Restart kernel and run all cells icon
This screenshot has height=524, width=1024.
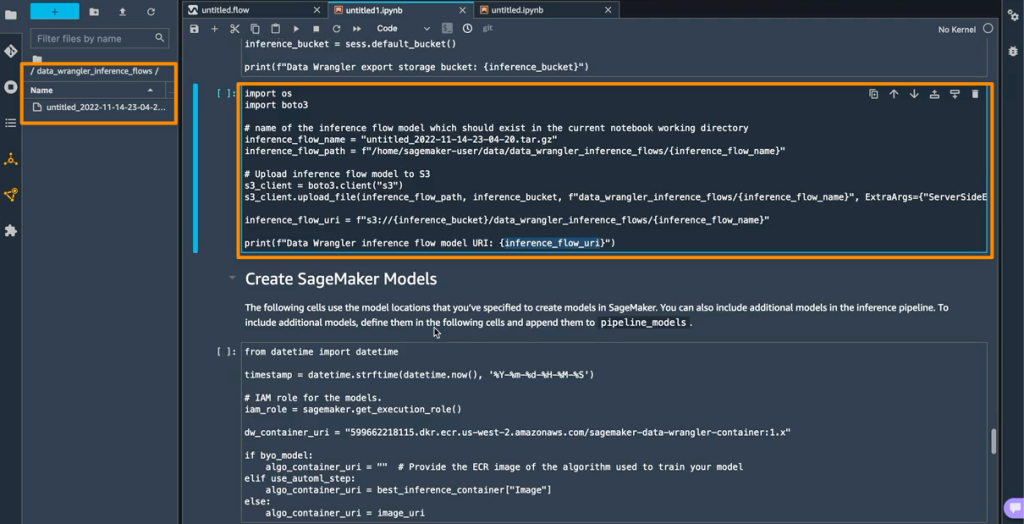click(357, 29)
